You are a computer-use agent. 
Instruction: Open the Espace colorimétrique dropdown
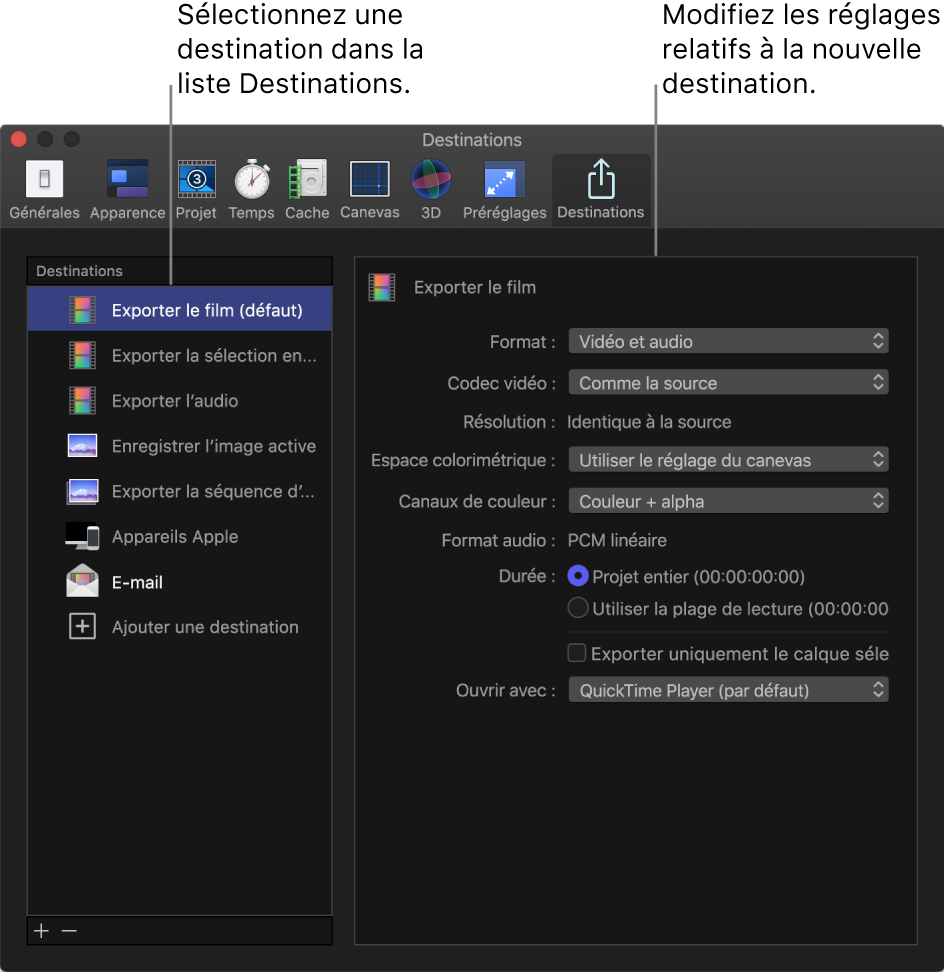(x=728, y=459)
